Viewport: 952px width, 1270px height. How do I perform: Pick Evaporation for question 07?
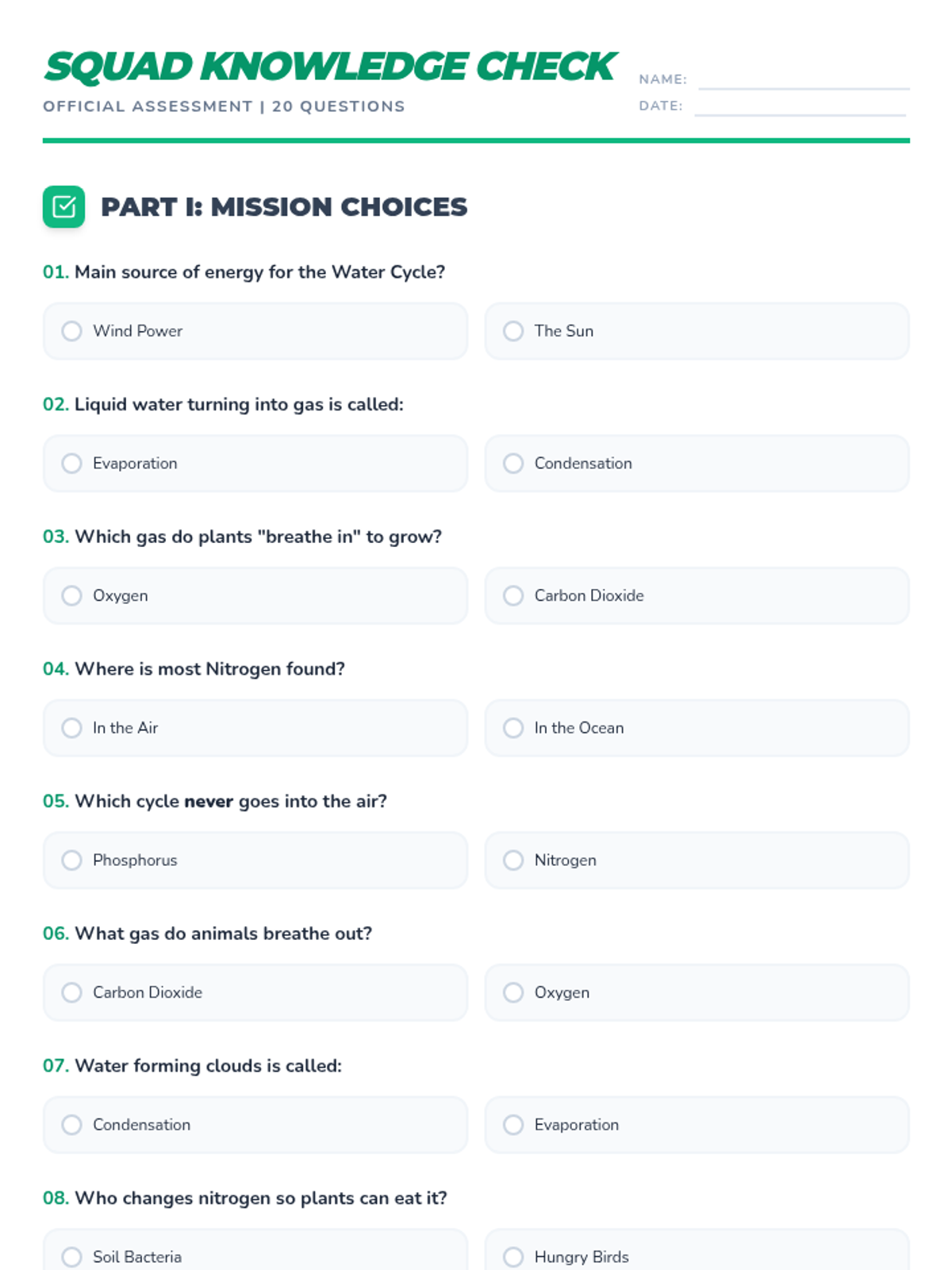pyautogui.click(x=513, y=1125)
